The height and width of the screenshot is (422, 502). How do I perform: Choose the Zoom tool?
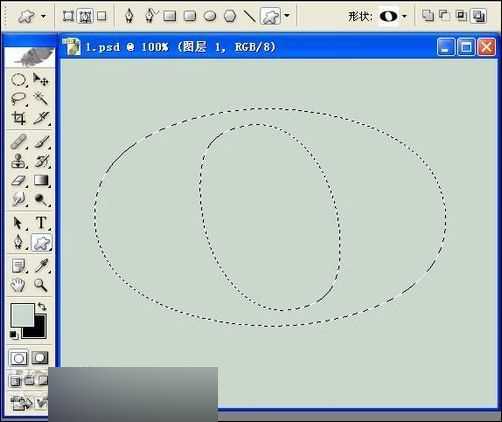[41, 285]
